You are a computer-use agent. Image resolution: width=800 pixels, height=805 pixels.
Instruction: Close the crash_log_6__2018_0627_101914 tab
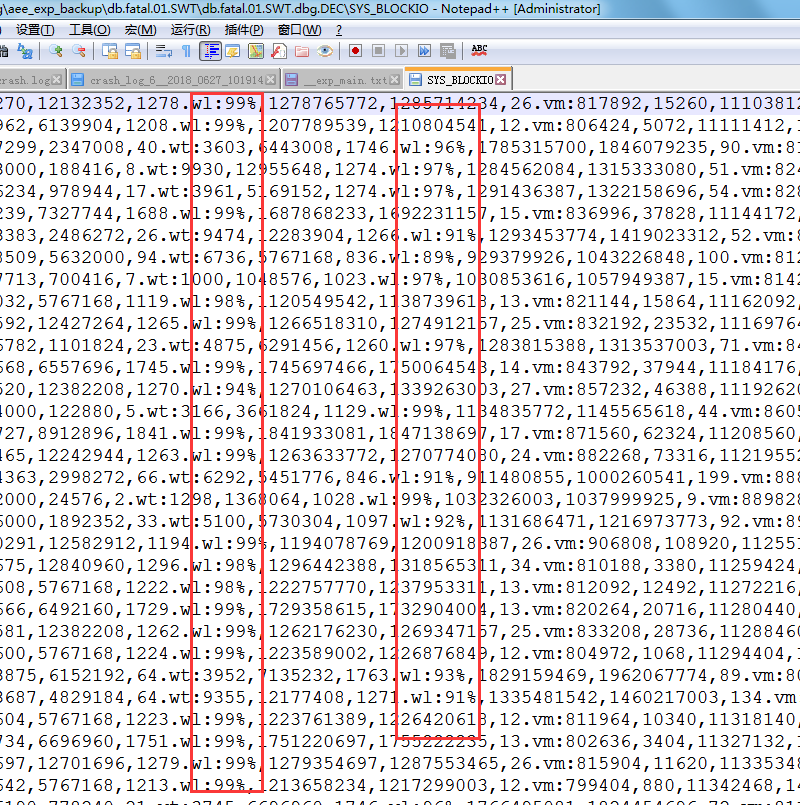271,80
